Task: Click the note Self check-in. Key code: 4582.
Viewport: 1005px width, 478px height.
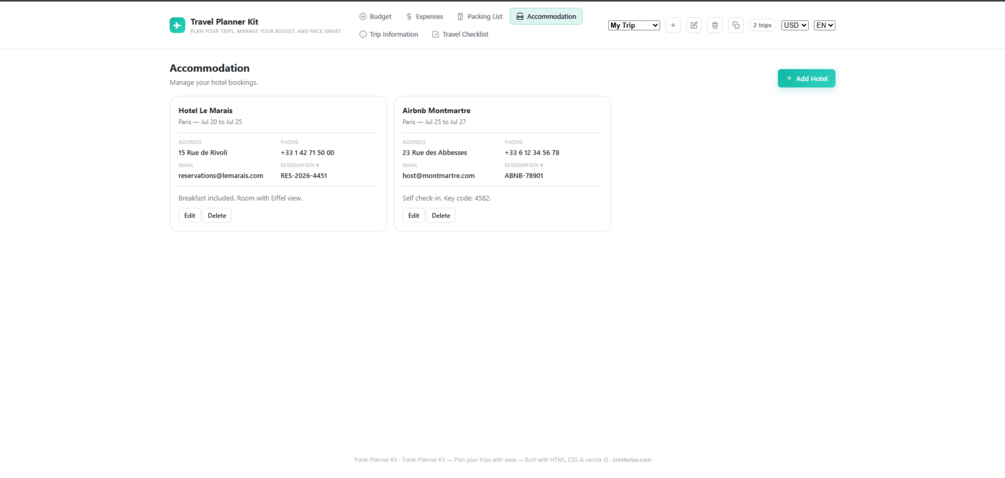Action: click(x=447, y=198)
